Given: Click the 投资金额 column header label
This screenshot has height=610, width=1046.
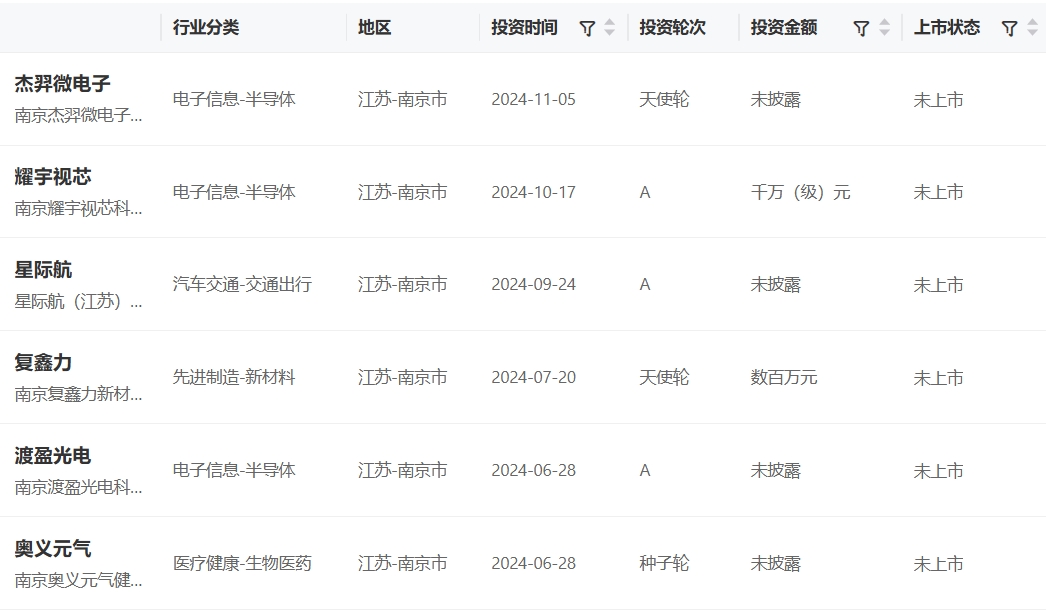Looking at the screenshot, I should click(x=784, y=27).
